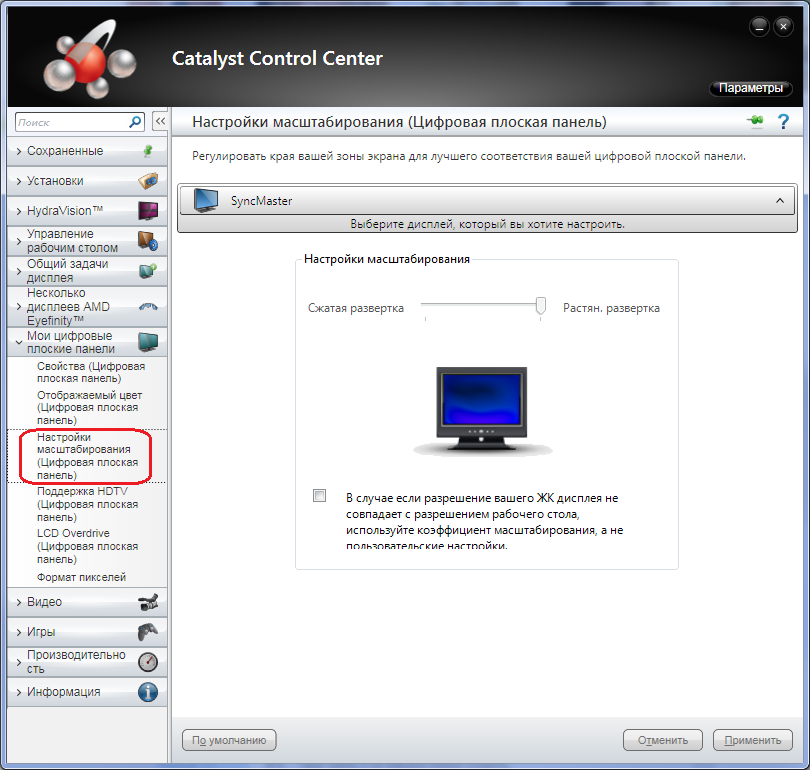Click the Catalyst Control Center logo
This screenshot has height=770, width=810.
click(89, 59)
